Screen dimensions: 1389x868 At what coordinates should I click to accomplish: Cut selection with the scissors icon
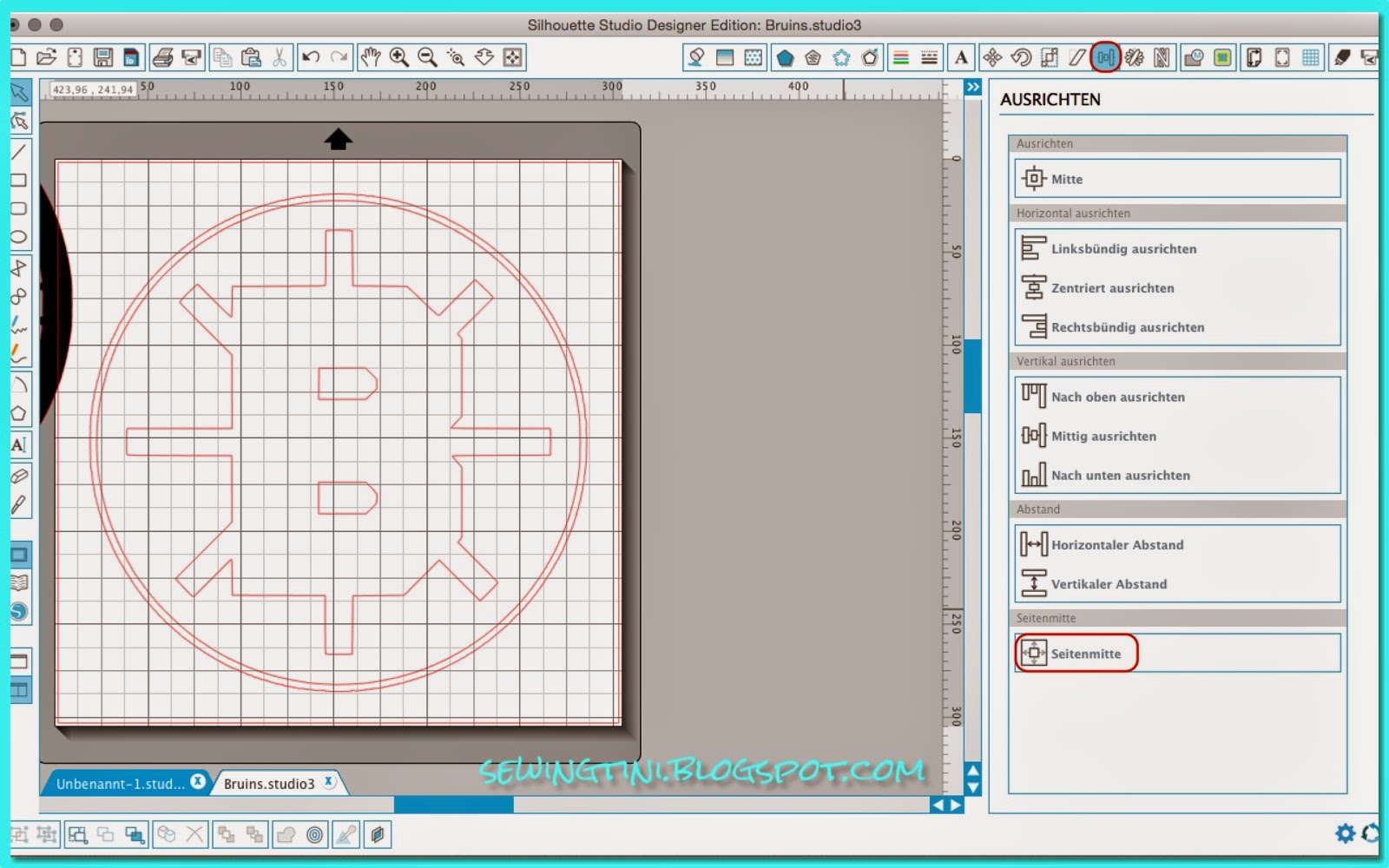(x=279, y=58)
